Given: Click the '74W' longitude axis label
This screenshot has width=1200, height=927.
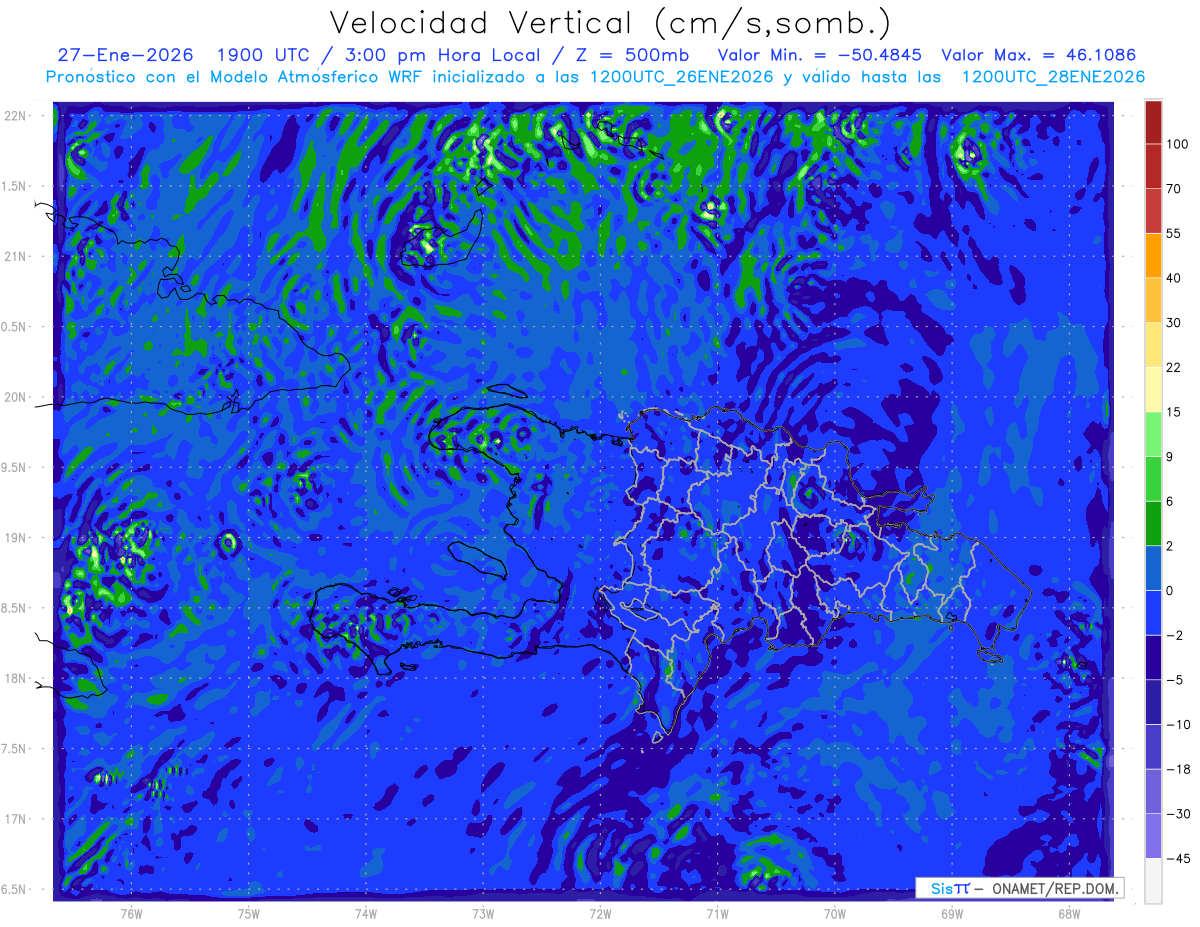Looking at the screenshot, I should pos(366,913).
